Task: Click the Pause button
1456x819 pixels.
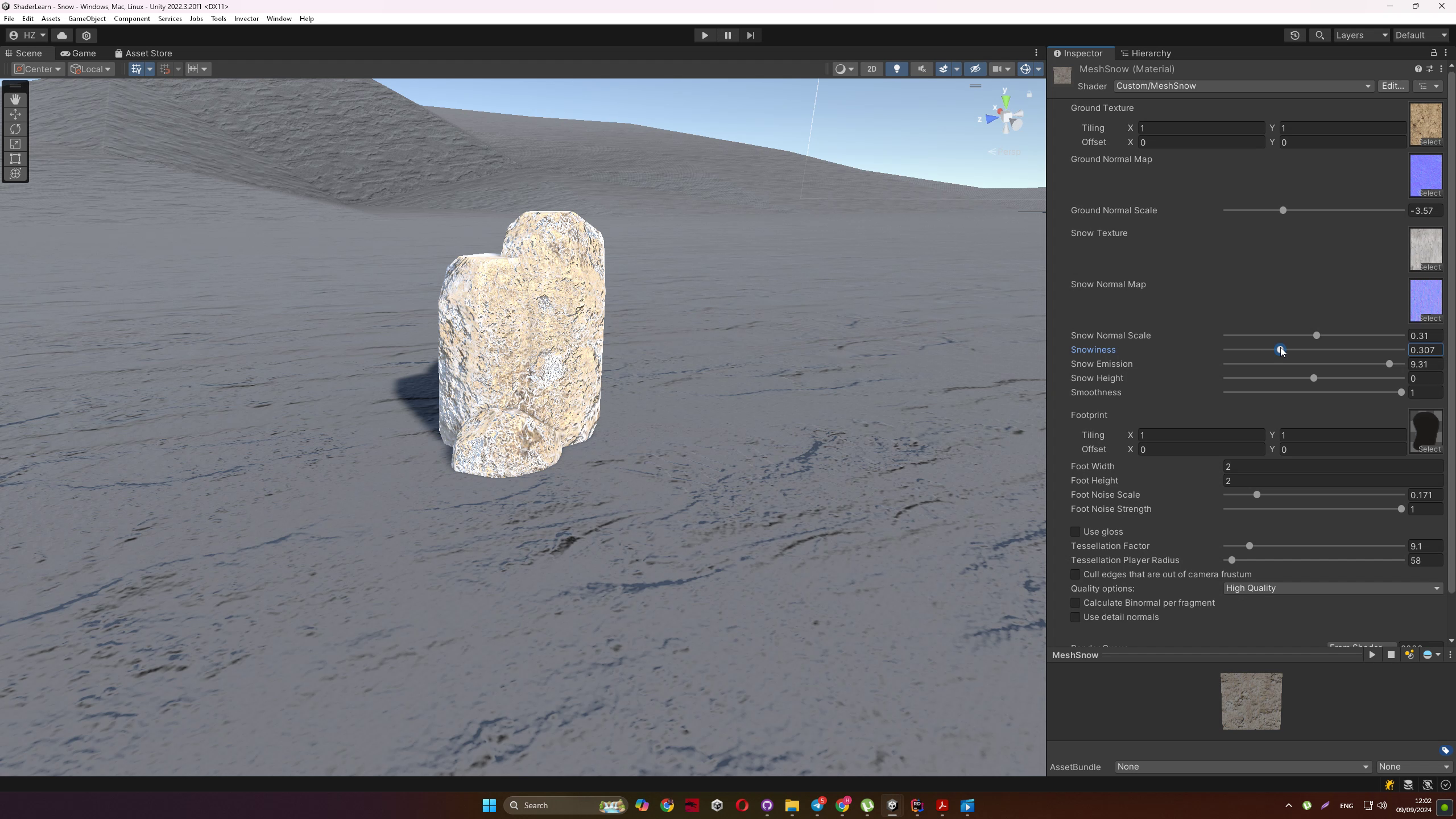Action: [x=727, y=35]
